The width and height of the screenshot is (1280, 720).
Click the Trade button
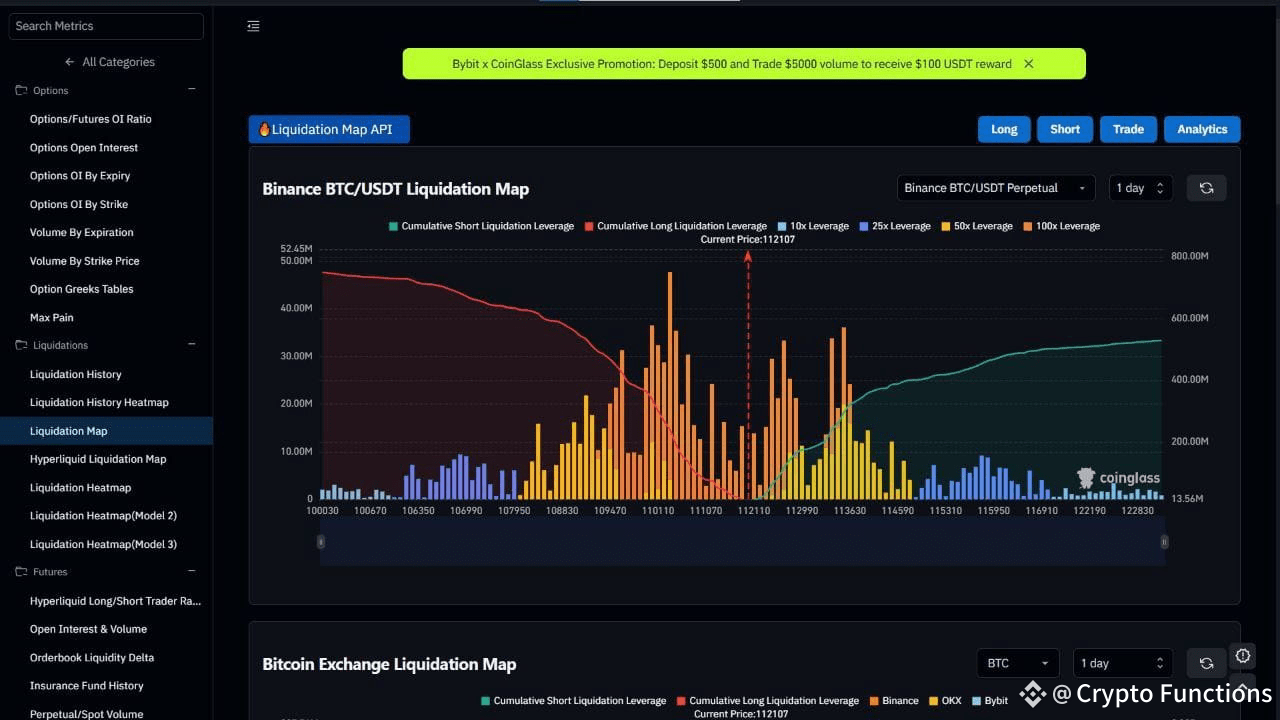pyautogui.click(x=1128, y=129)
